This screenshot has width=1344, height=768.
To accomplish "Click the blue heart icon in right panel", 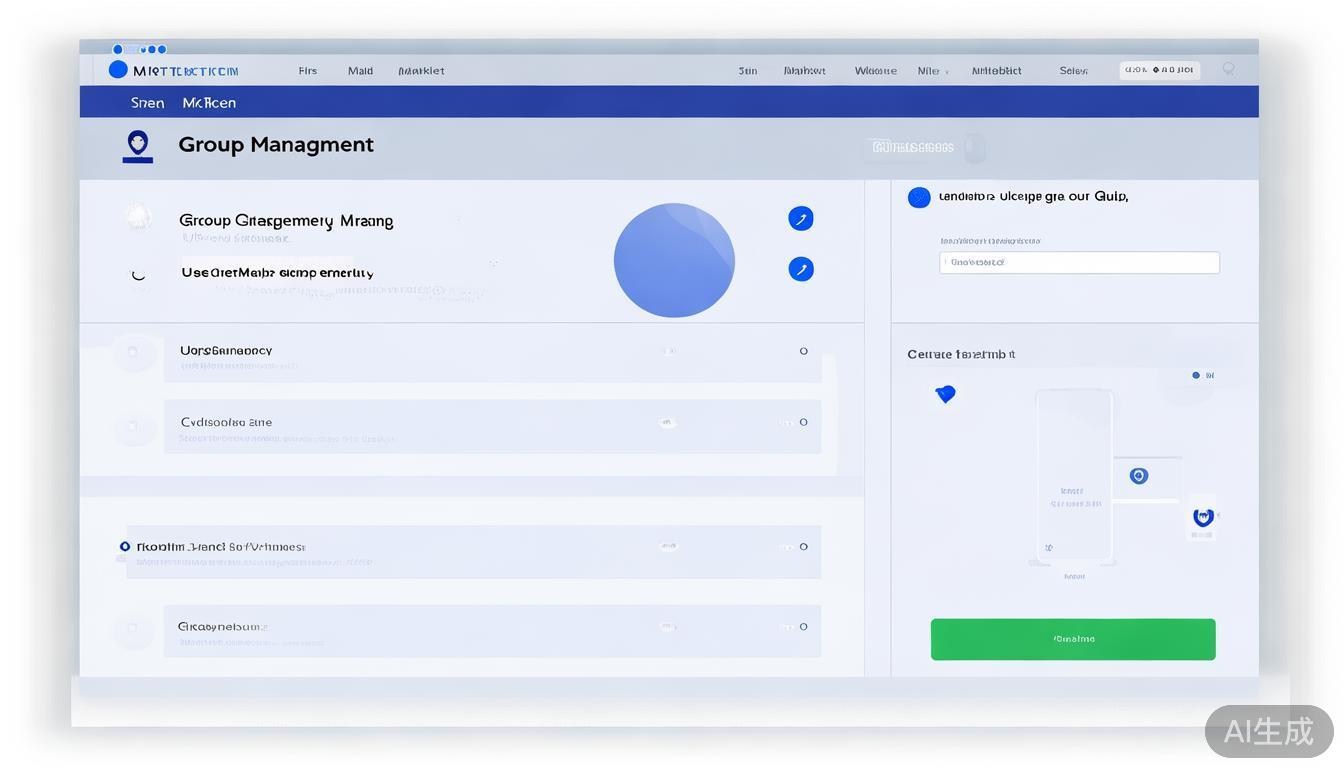I will [x=945, y=394].
